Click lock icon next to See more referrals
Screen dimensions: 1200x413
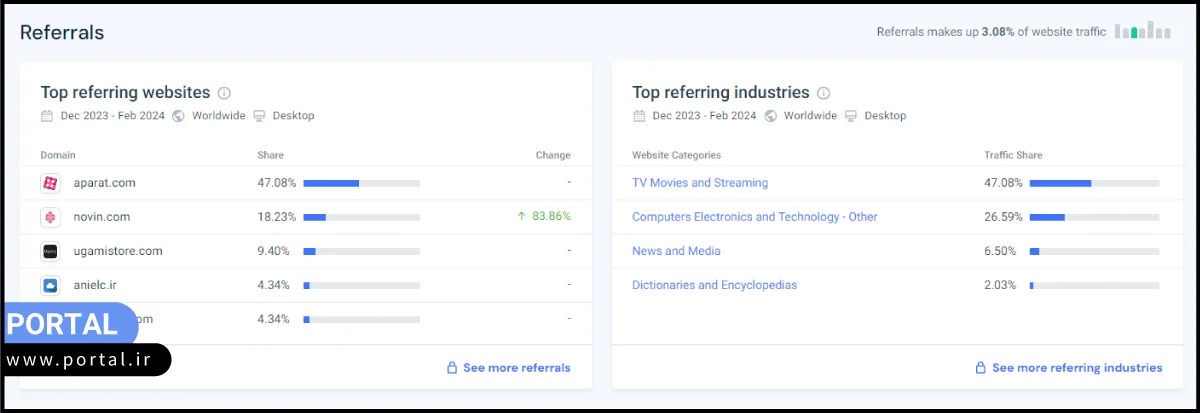coord(452,368)
